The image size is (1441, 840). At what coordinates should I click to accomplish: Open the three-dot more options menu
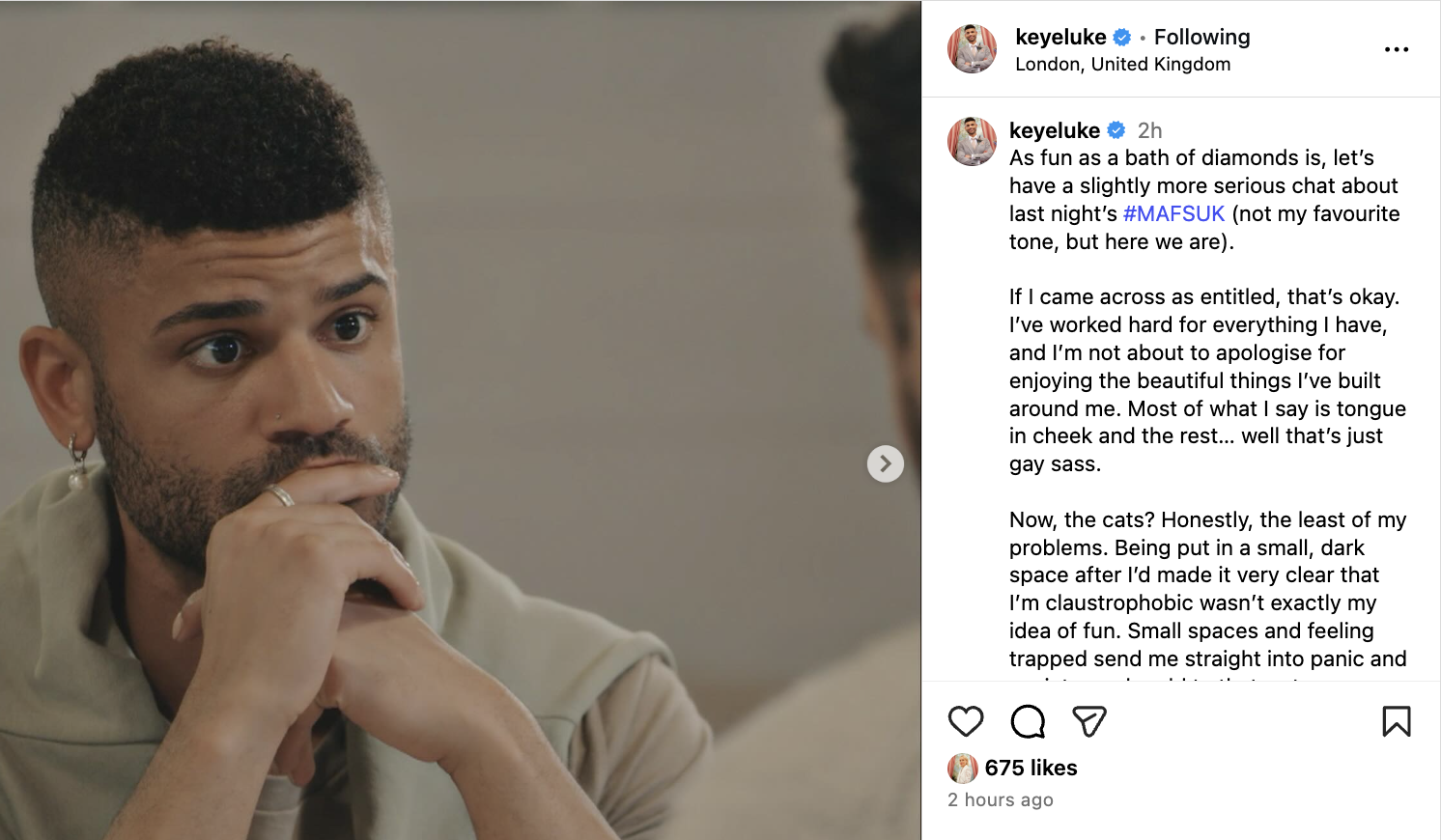pyautogui.click(x=1397, y=49)
